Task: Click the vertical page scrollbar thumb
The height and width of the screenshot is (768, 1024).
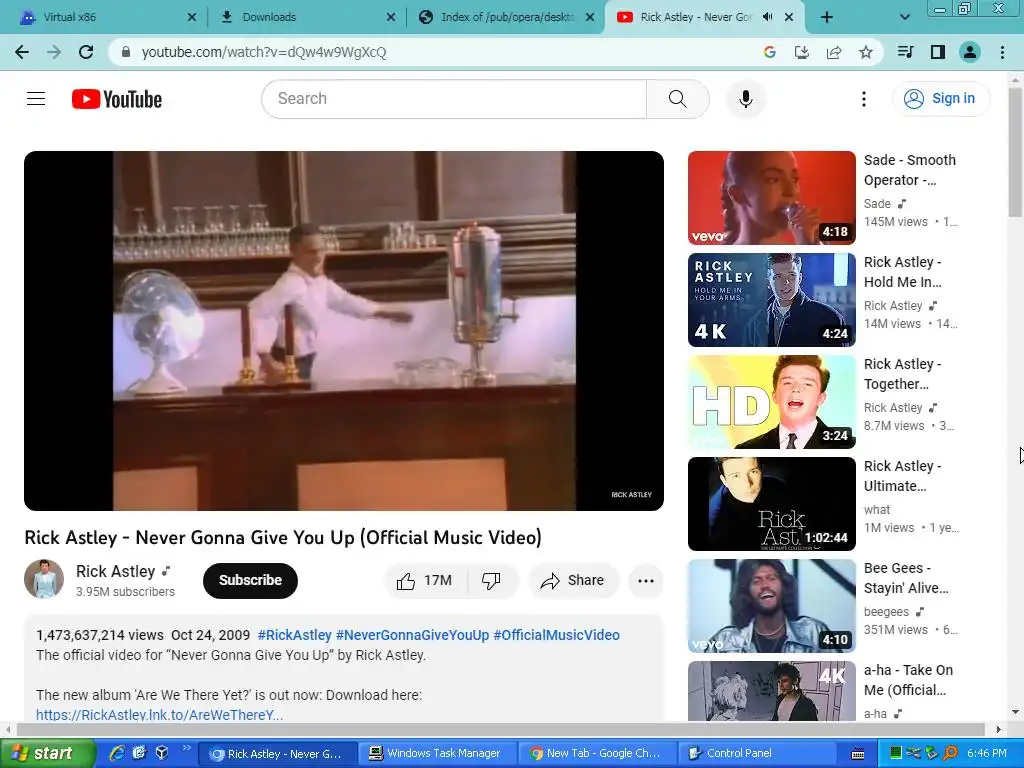Action: (1015, 152)
